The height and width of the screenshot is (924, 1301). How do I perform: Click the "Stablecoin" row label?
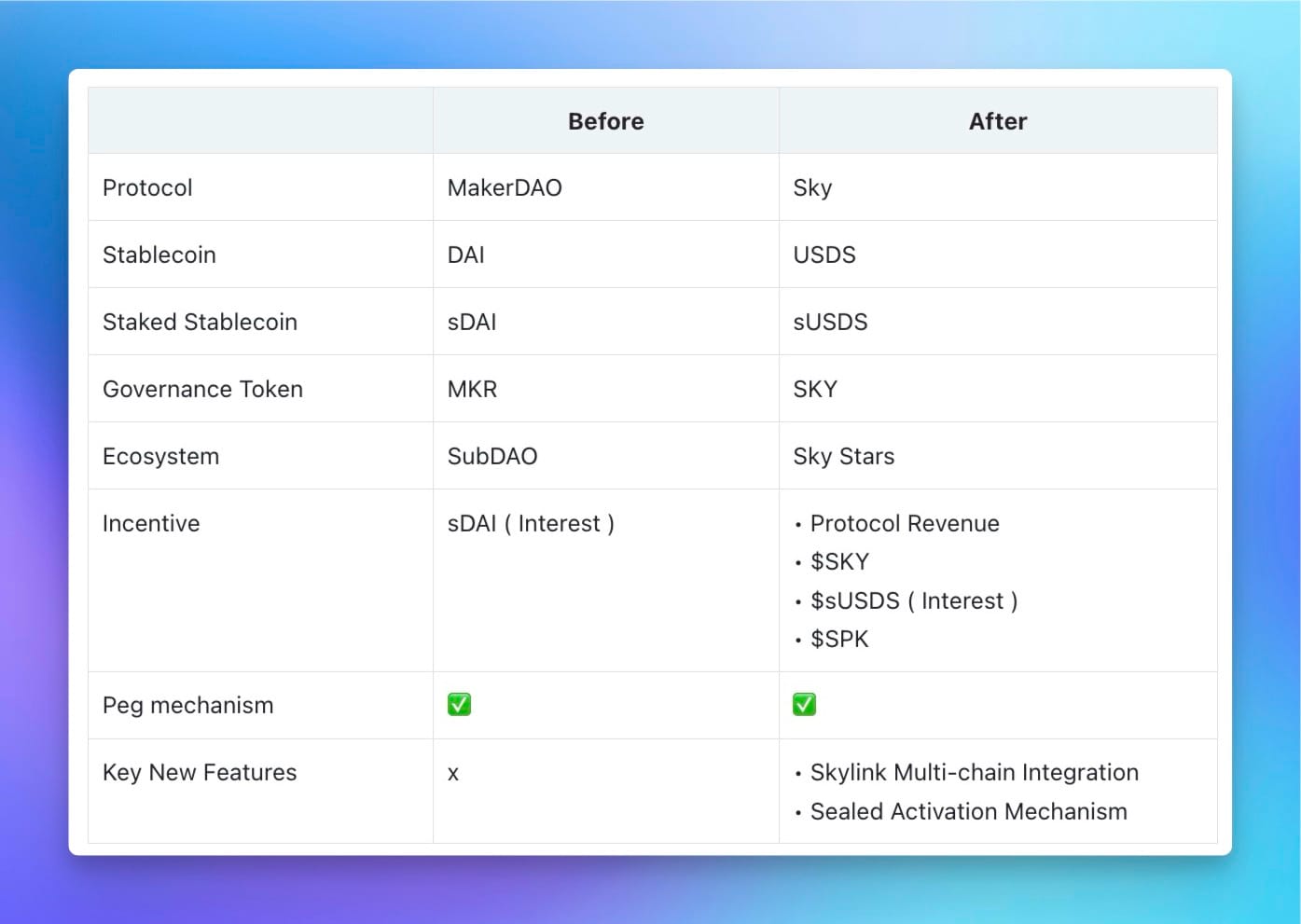[159, 255]
